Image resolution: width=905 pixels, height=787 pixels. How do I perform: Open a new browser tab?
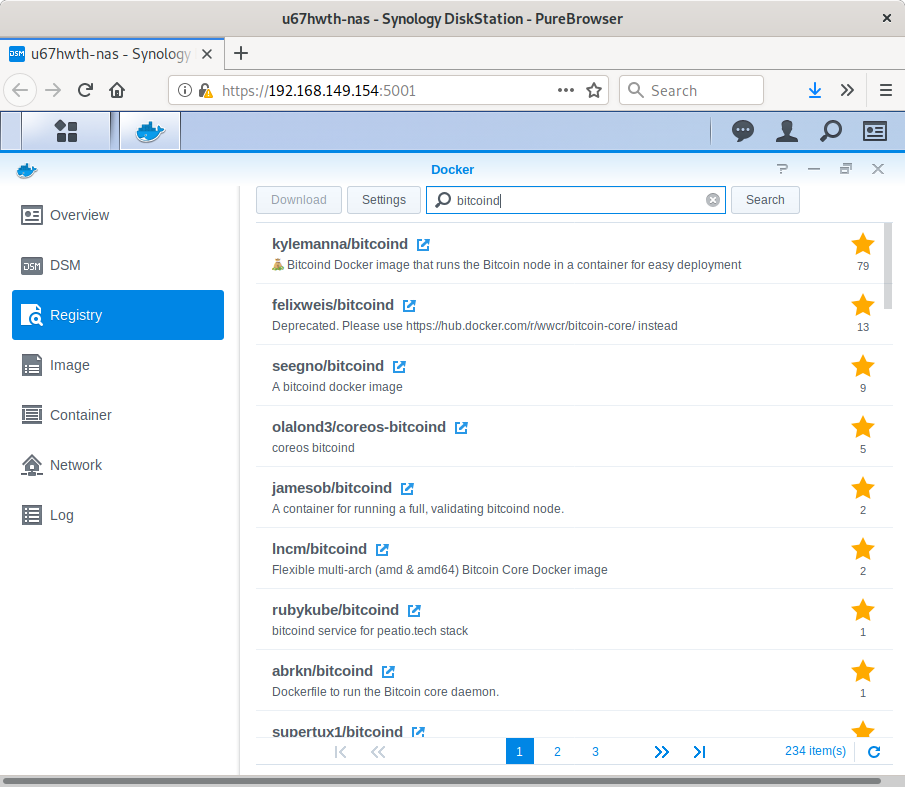coord(241,54)
